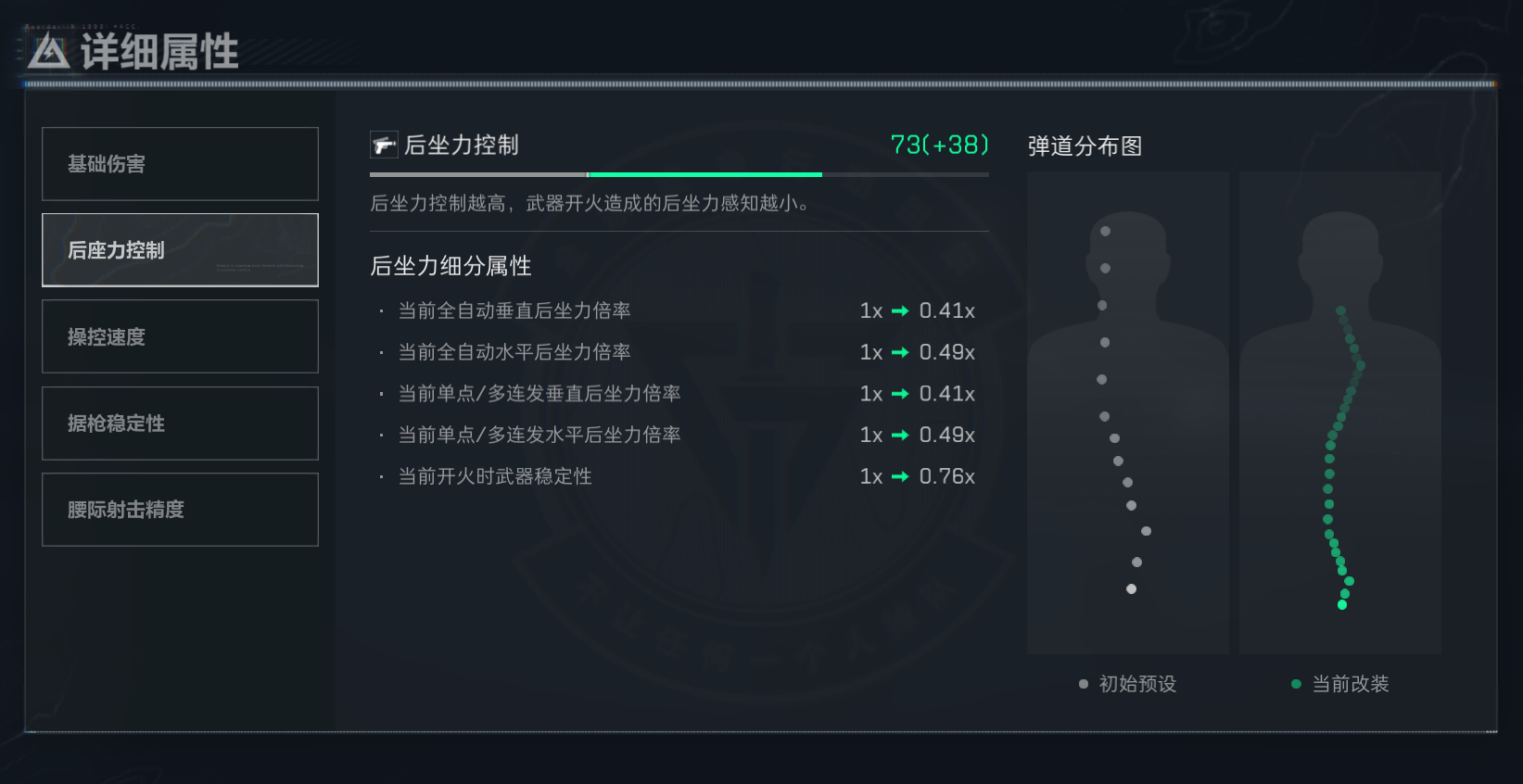Click the 73(+38) recoil control value
The image size is (1523, 784).
(x=939, y=145)
